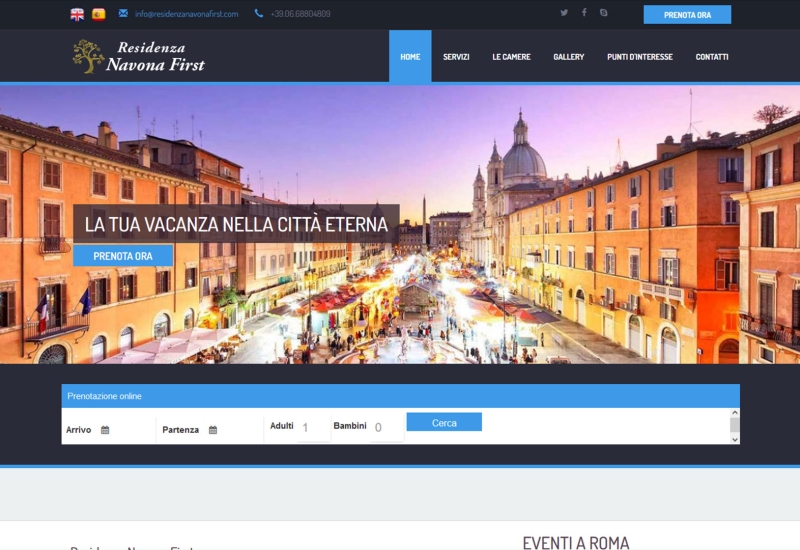
Task: Click the envelope email icon
Action: point(123,13)
